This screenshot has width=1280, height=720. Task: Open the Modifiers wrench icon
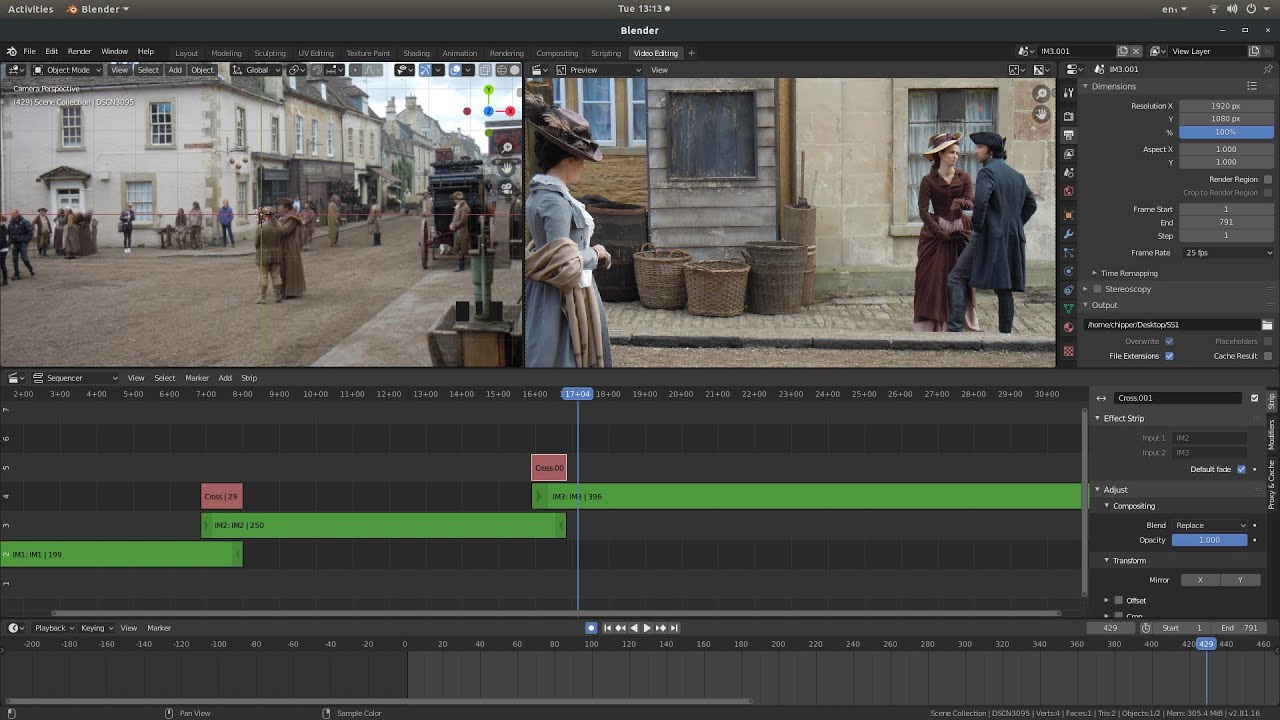coord(1069,234)
